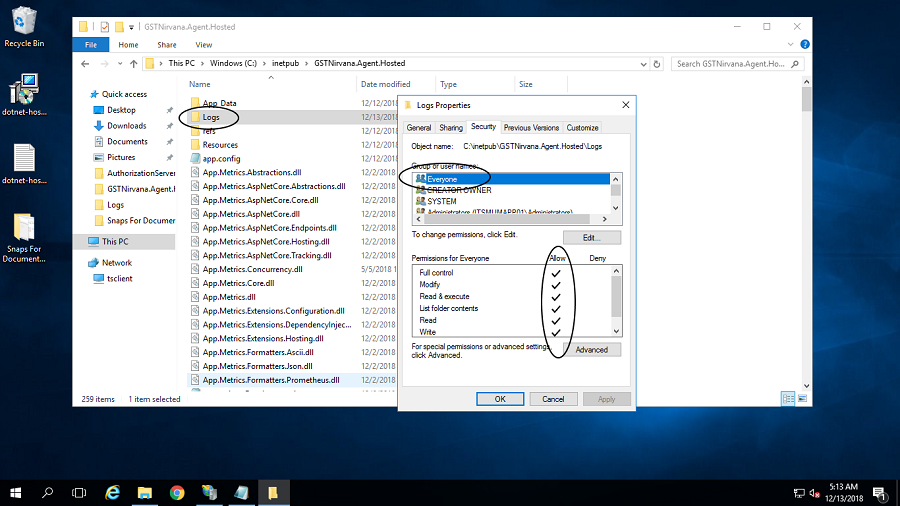This screenshot has height=506, width=900.
Task: Click the search magnifier in Explorer search box
Action: (x=795, y=64)
